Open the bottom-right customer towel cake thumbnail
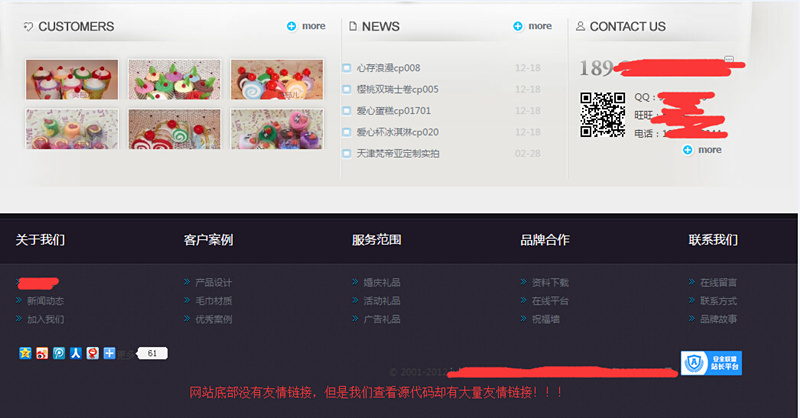The width and height of the screenshot is (800, 418). (277, 129)
